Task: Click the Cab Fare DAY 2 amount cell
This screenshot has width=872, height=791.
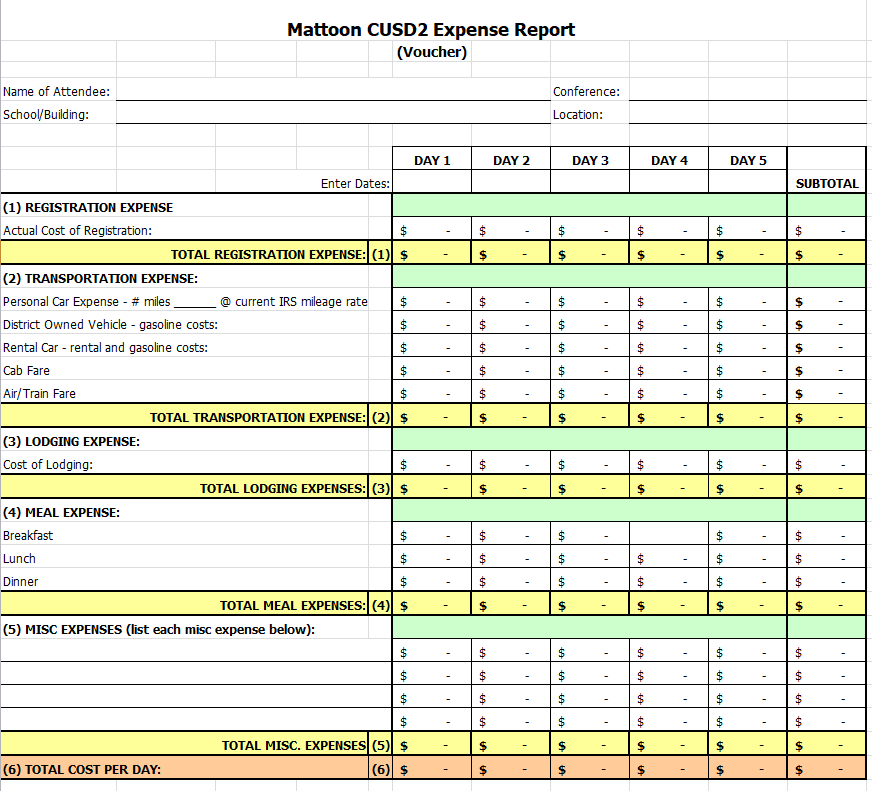Action: [511, 371]
